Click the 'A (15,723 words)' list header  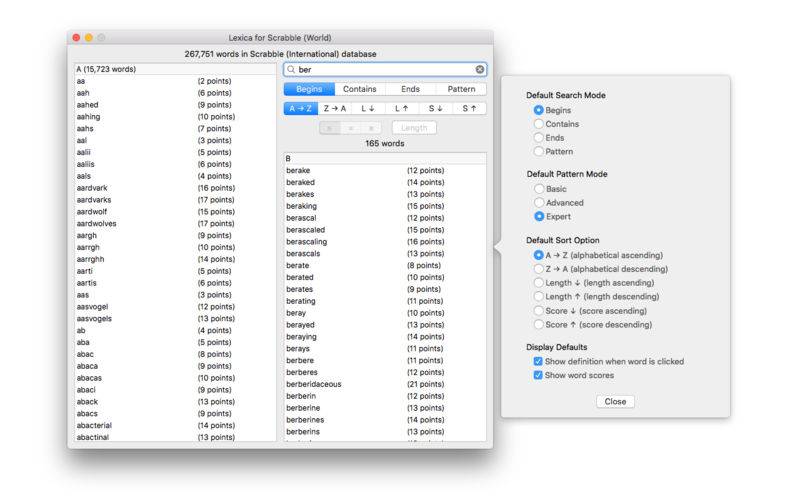[175, 69]
